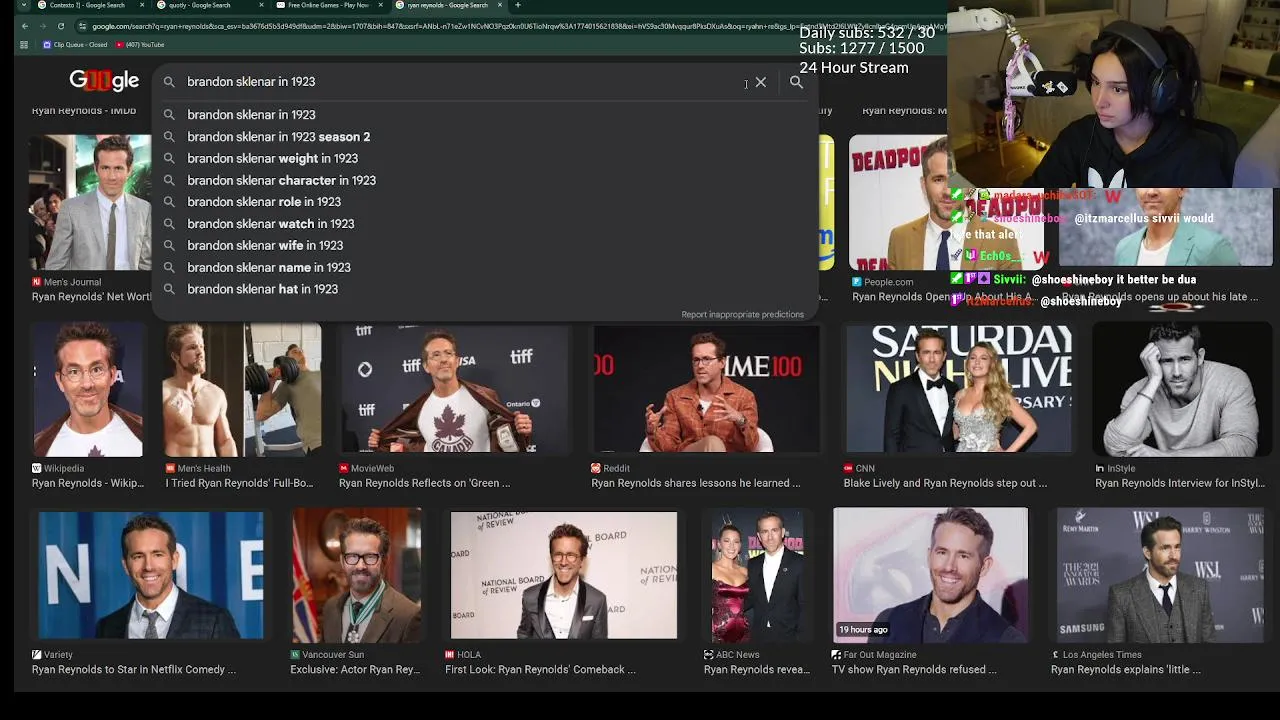The image size is (1280, 720).
Task: Open the '(407) YouTube' bookmark
Action: (x=140, y=45)
